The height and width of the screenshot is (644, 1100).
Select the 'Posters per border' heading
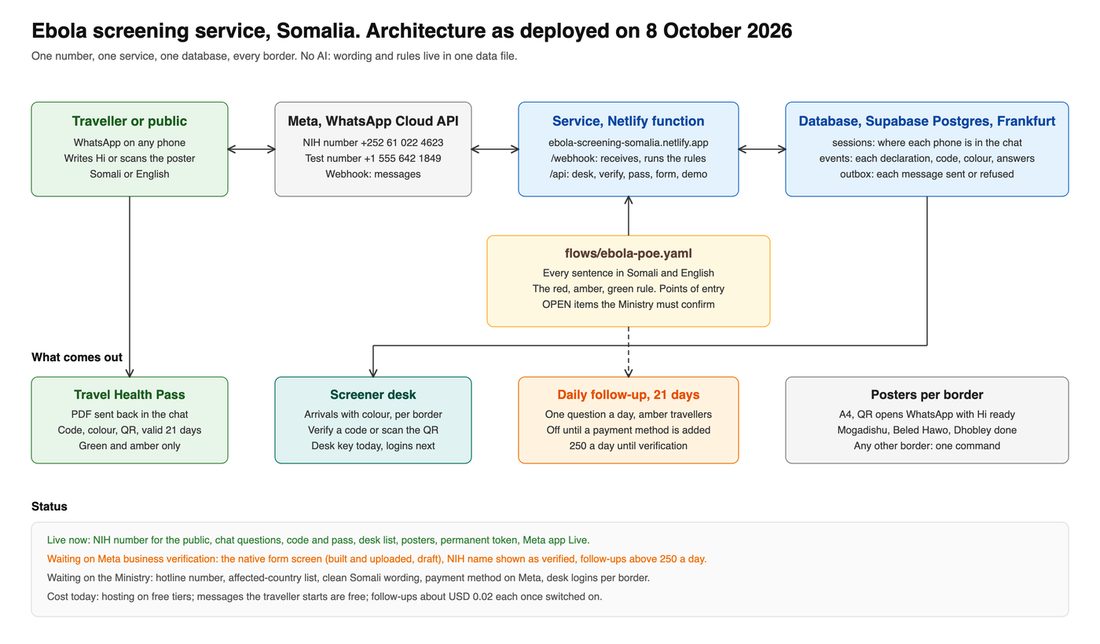[x=927, y=395]
